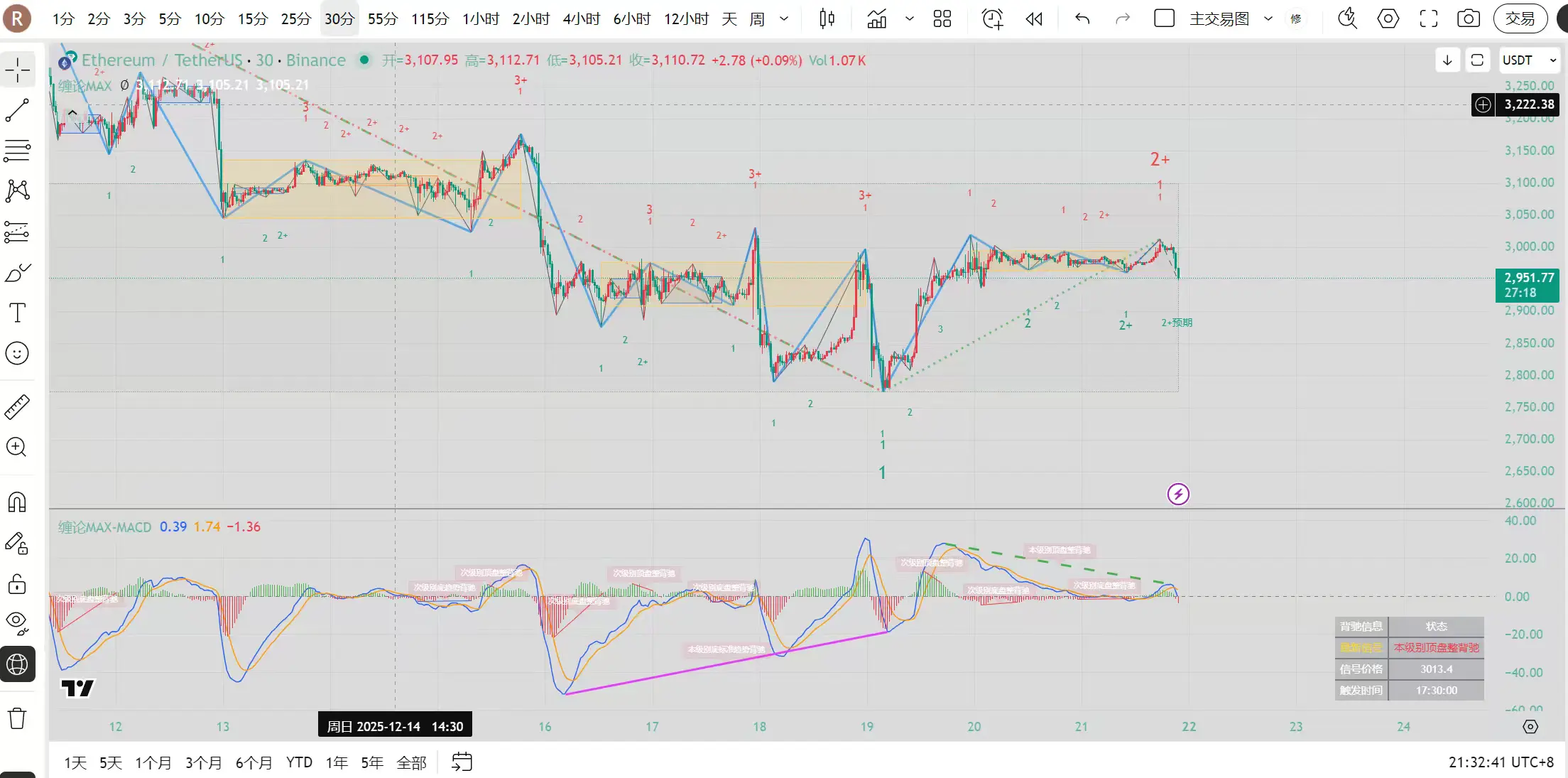Toggle the layout checkbox beside 主交易图
The image size is (1568, 778).
click(1164, 18)
